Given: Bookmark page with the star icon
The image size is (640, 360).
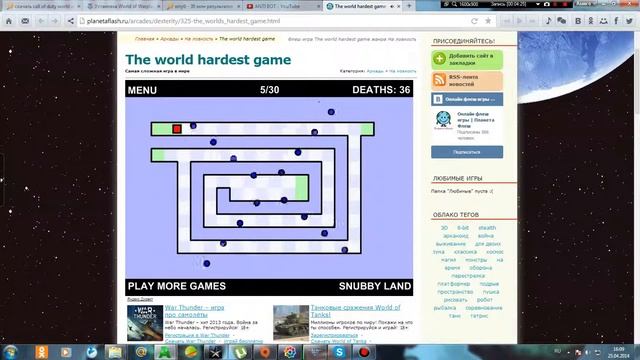Looking at the screenshot, I should pos(488,21).
